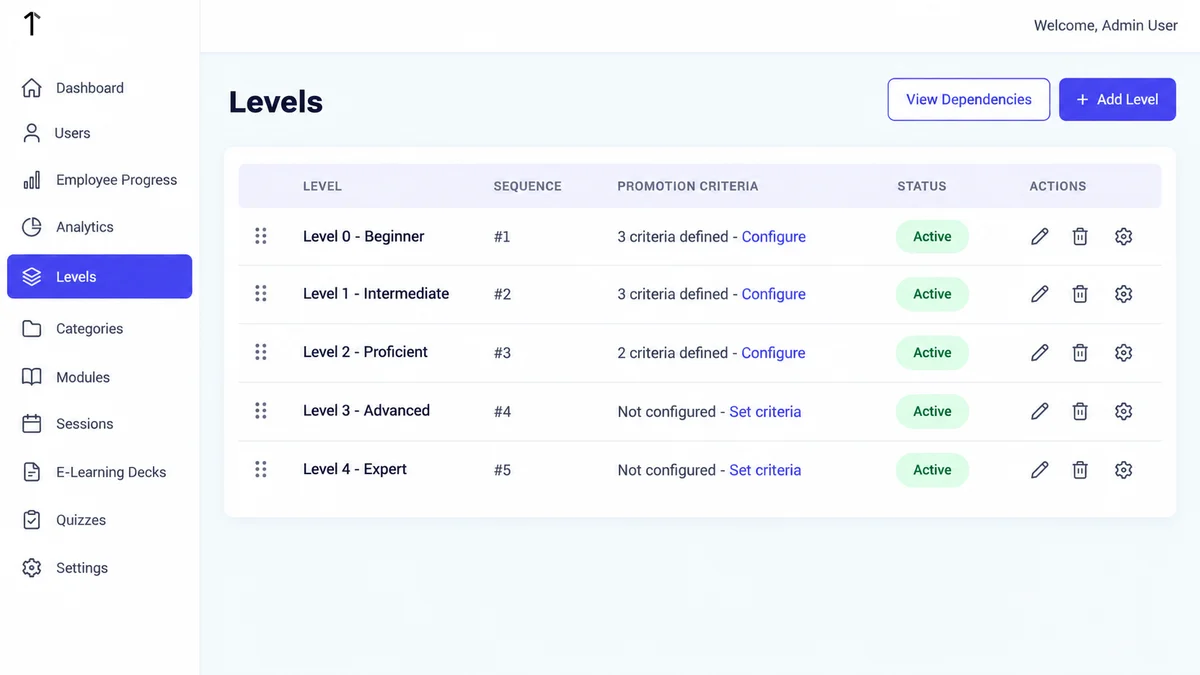
Task: Delete Level 0 - Beginner using trash icon
Action: (x=1080, y=237)
